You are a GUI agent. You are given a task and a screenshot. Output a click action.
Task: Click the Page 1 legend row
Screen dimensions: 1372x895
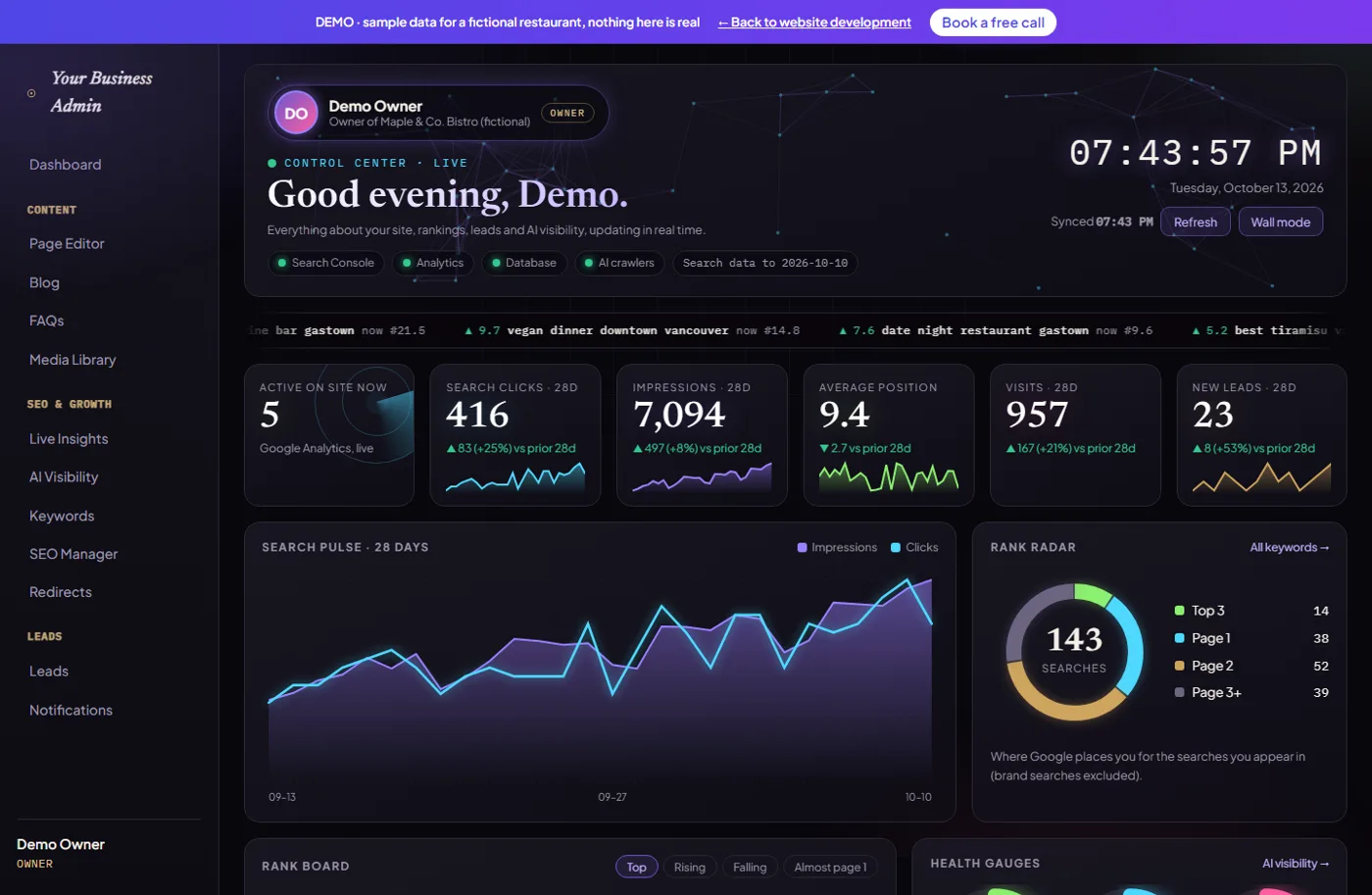(x=1251, y=638)
